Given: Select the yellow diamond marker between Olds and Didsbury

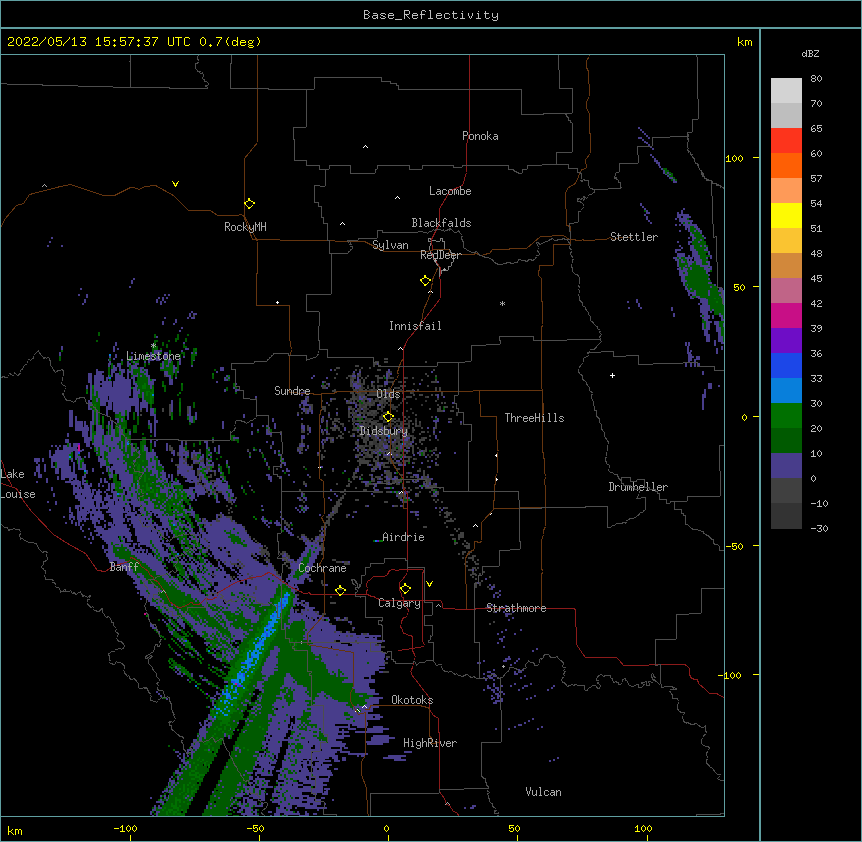Looking at the screenshot, I should tap(388, 417).
